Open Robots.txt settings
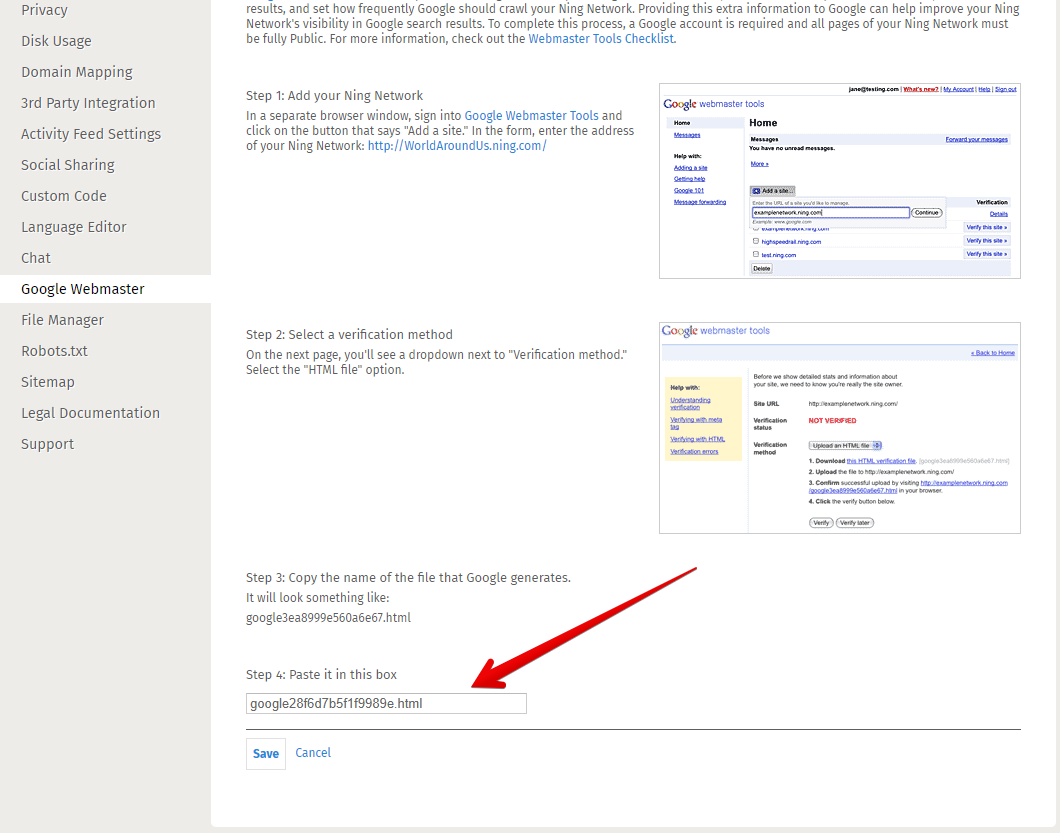The height and width of the screenshot is (833, 1060). [x=54, y=352]
